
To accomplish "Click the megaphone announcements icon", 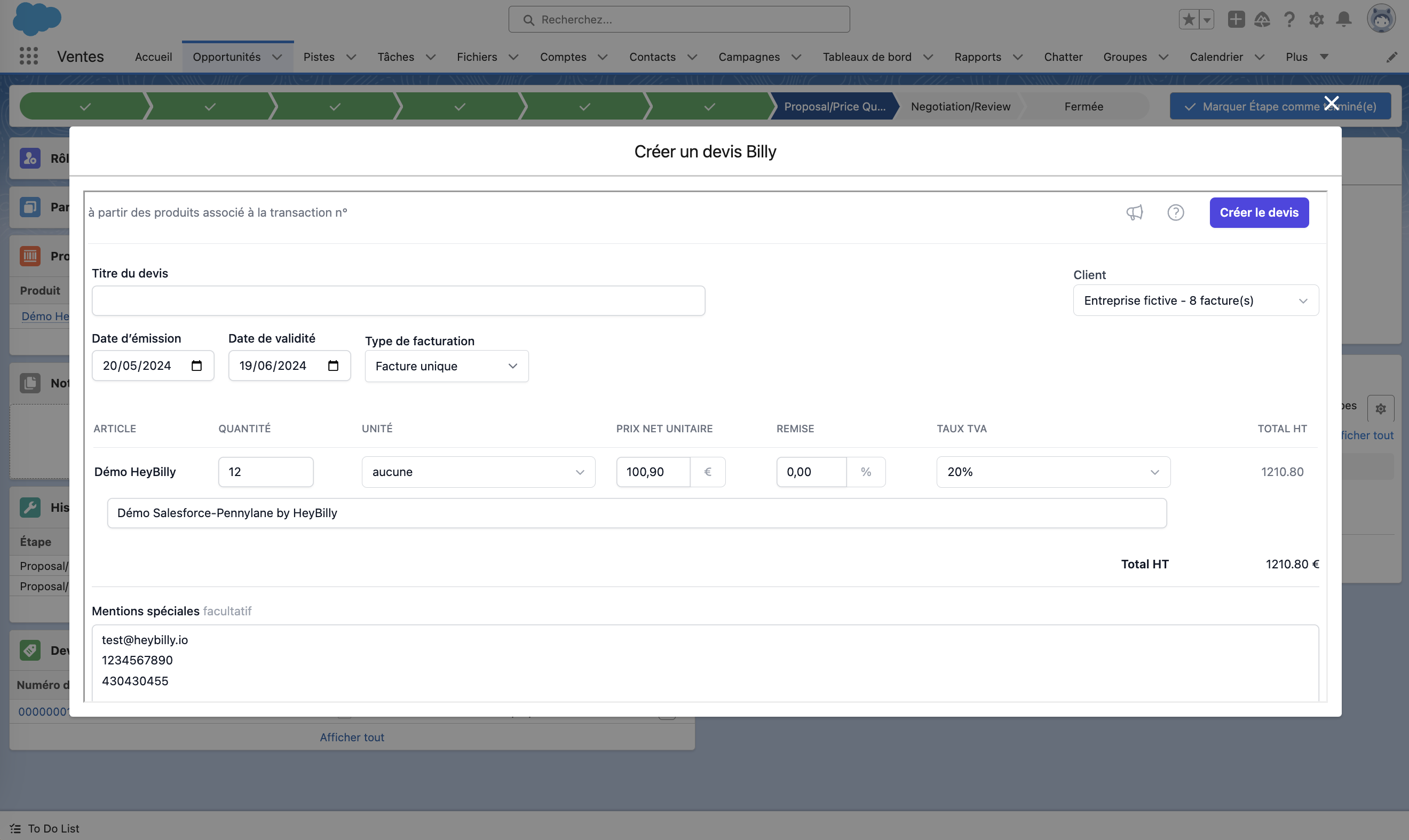I will 1135,212.
